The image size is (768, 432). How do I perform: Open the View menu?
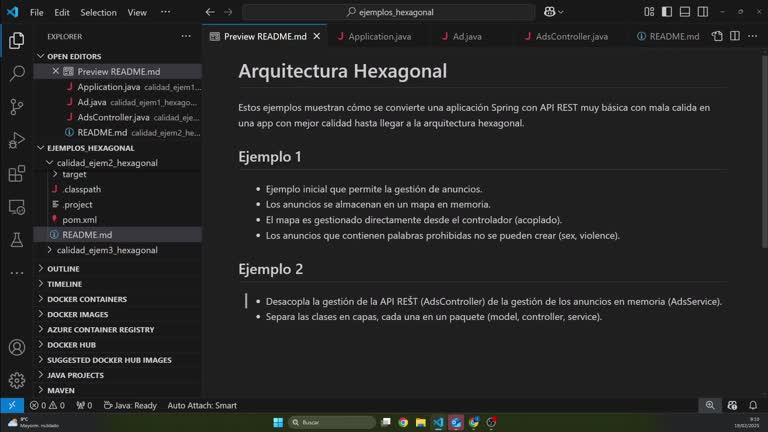(x=137, y=12)
